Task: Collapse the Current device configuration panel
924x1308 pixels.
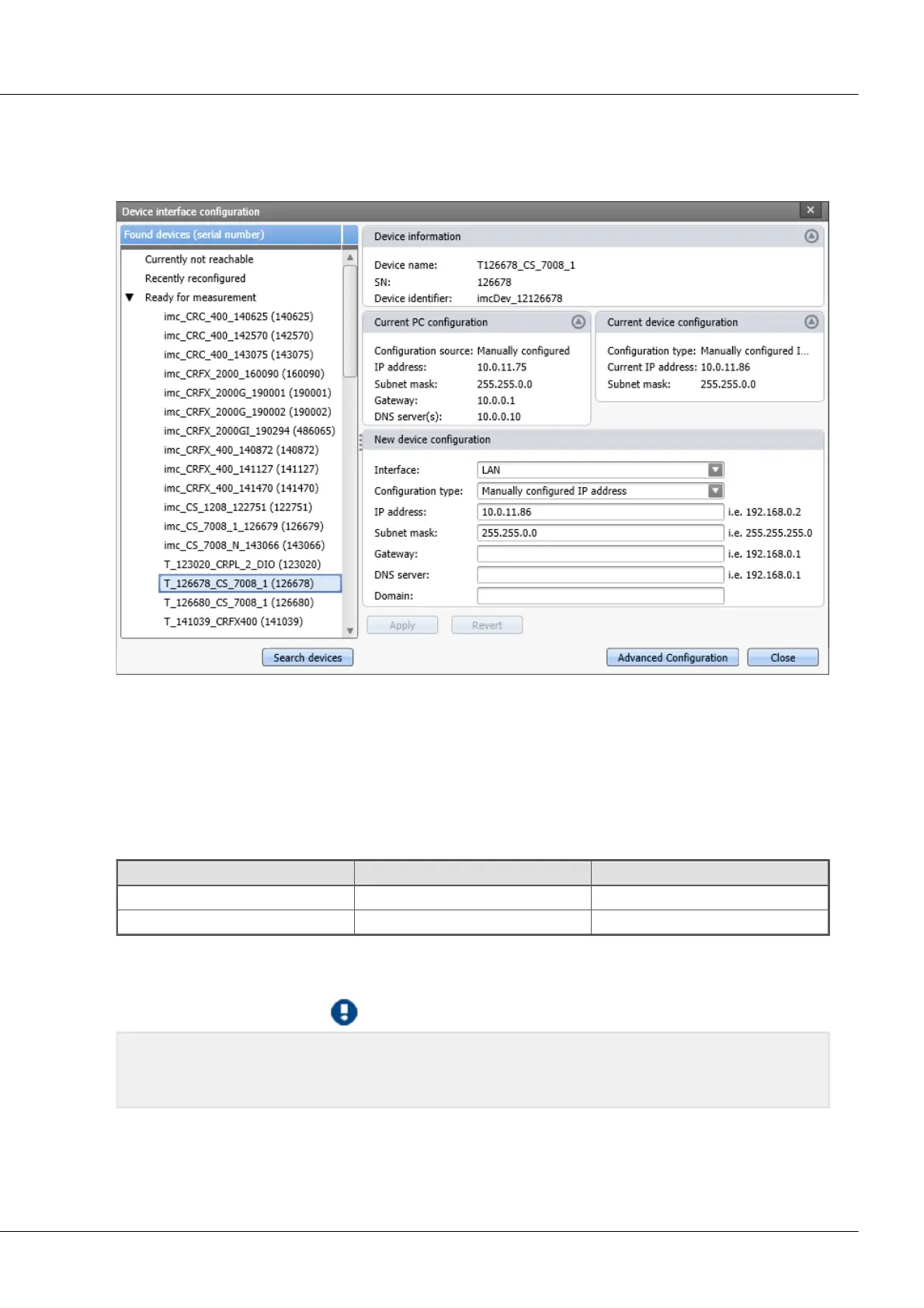Action: coord(811,322)
